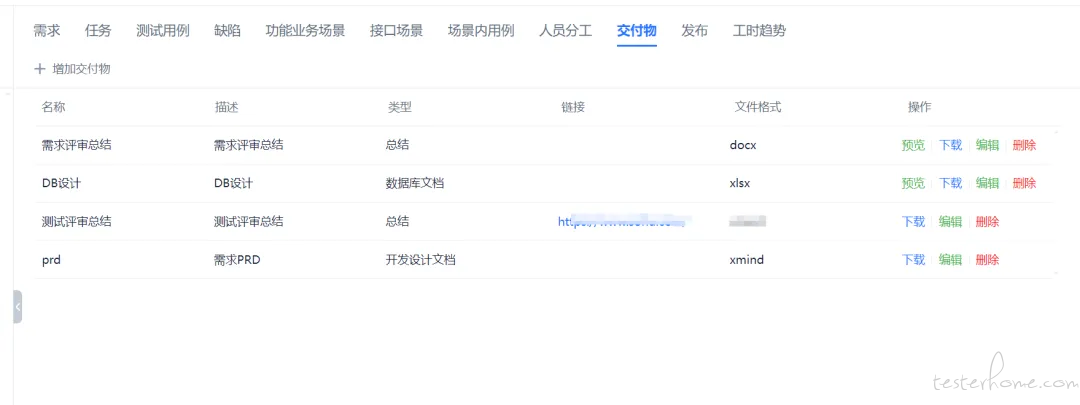Preview the DB设计 xlsx deliverable
Image resolution: width=1080 pixels, height=405 pixels.
[x=913, y=183]
